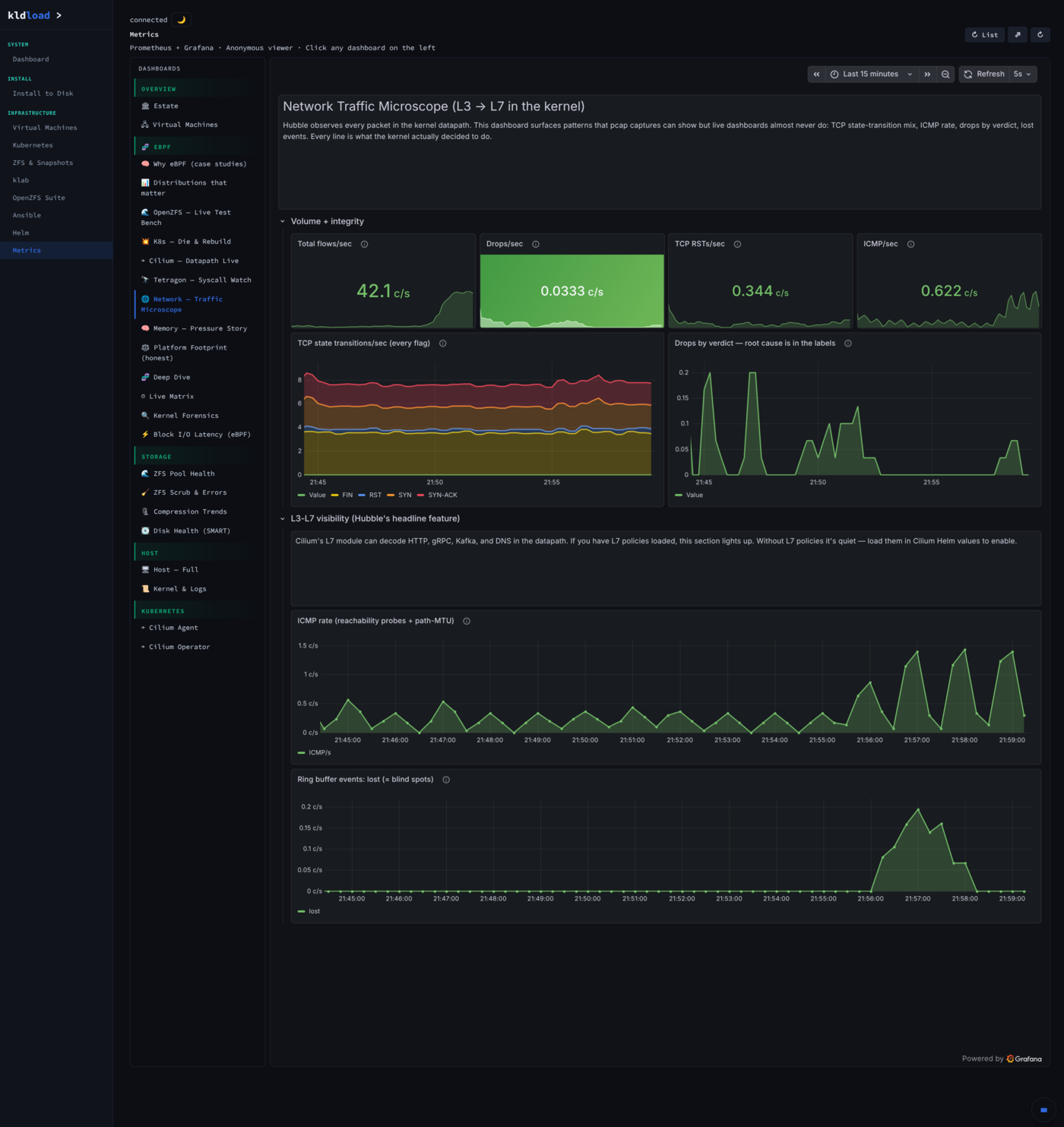Show info for Drops by verdict panel

[848, 343]
